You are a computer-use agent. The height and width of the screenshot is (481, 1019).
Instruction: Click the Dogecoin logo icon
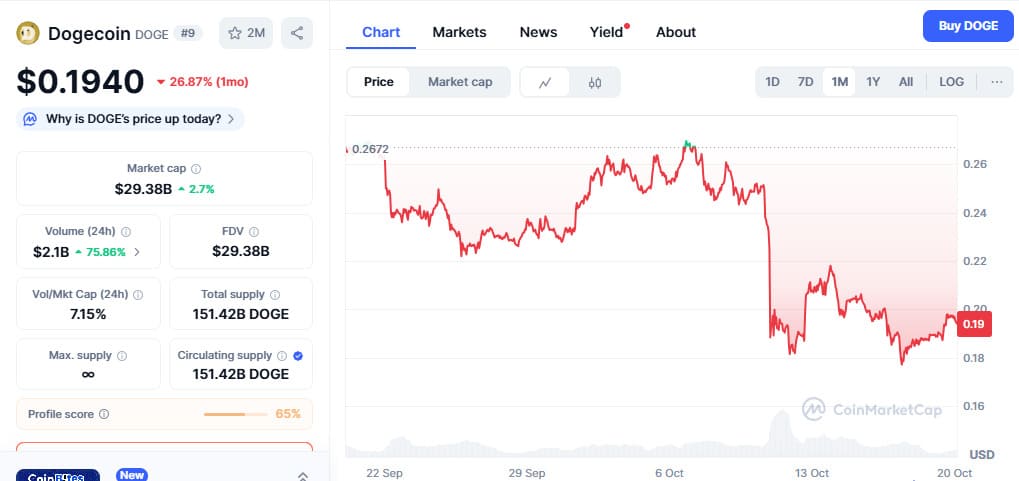tap(27, 33)
